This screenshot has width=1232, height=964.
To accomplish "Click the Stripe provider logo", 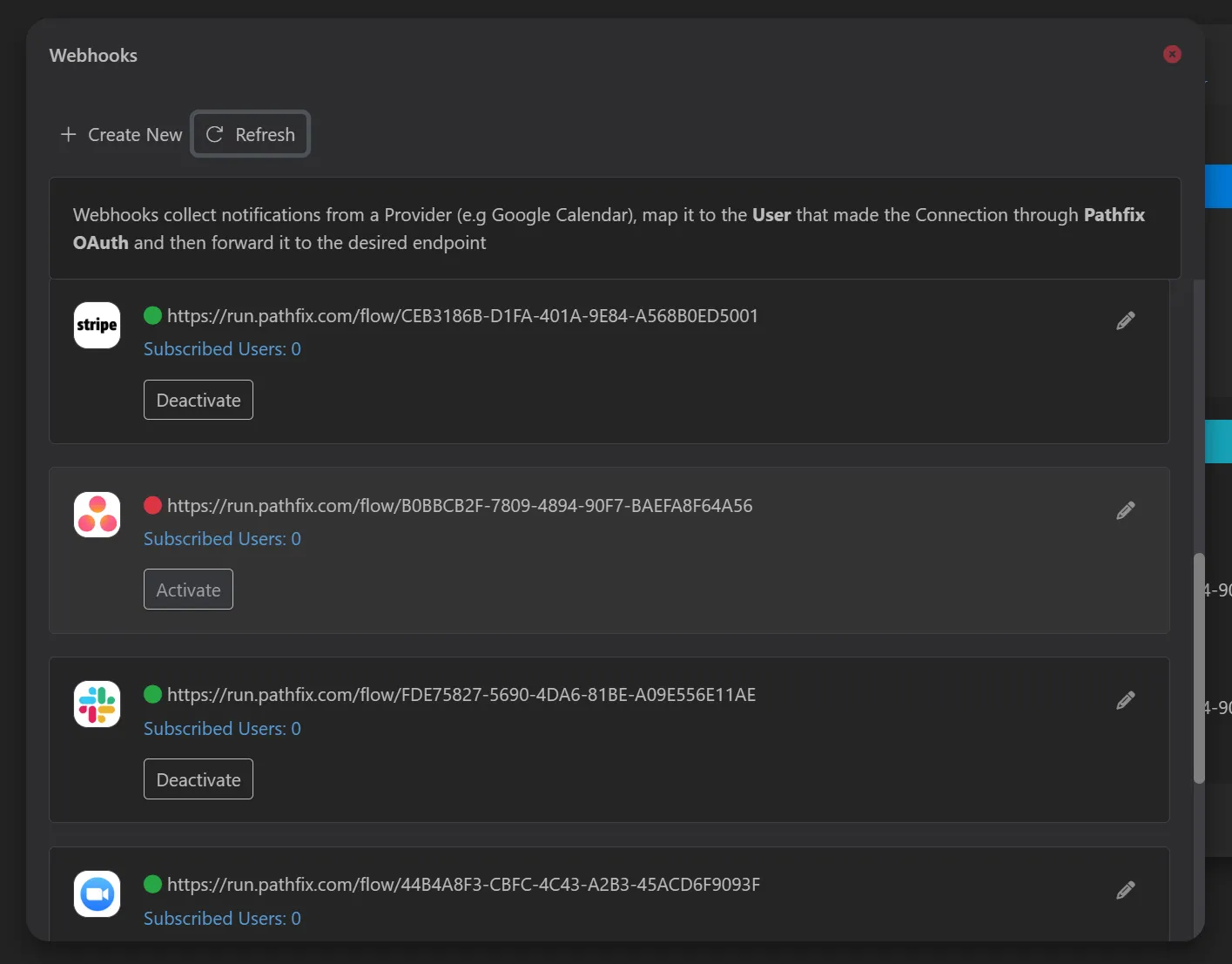I will point(98,325).
